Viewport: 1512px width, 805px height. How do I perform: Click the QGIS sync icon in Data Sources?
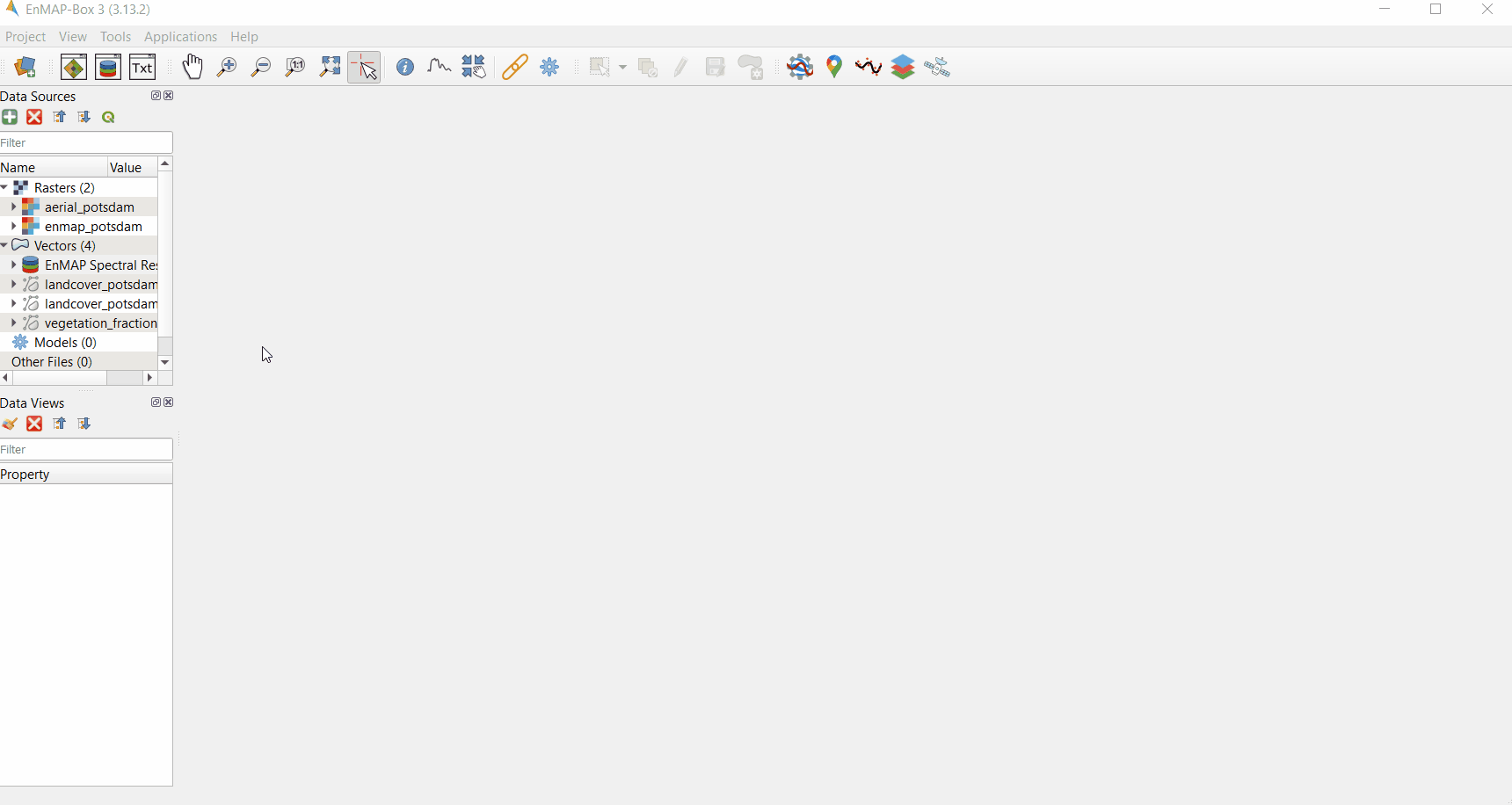click(109, 117)
